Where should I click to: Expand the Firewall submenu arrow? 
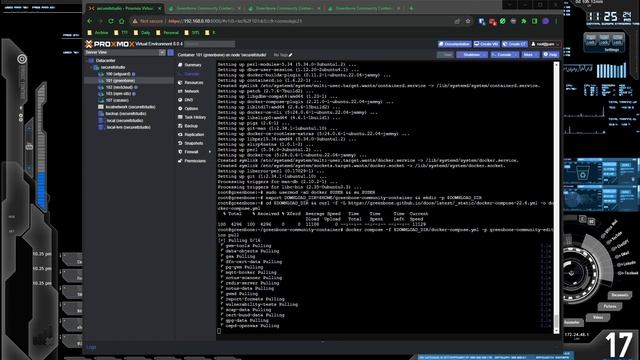click(x=210, y=152)
